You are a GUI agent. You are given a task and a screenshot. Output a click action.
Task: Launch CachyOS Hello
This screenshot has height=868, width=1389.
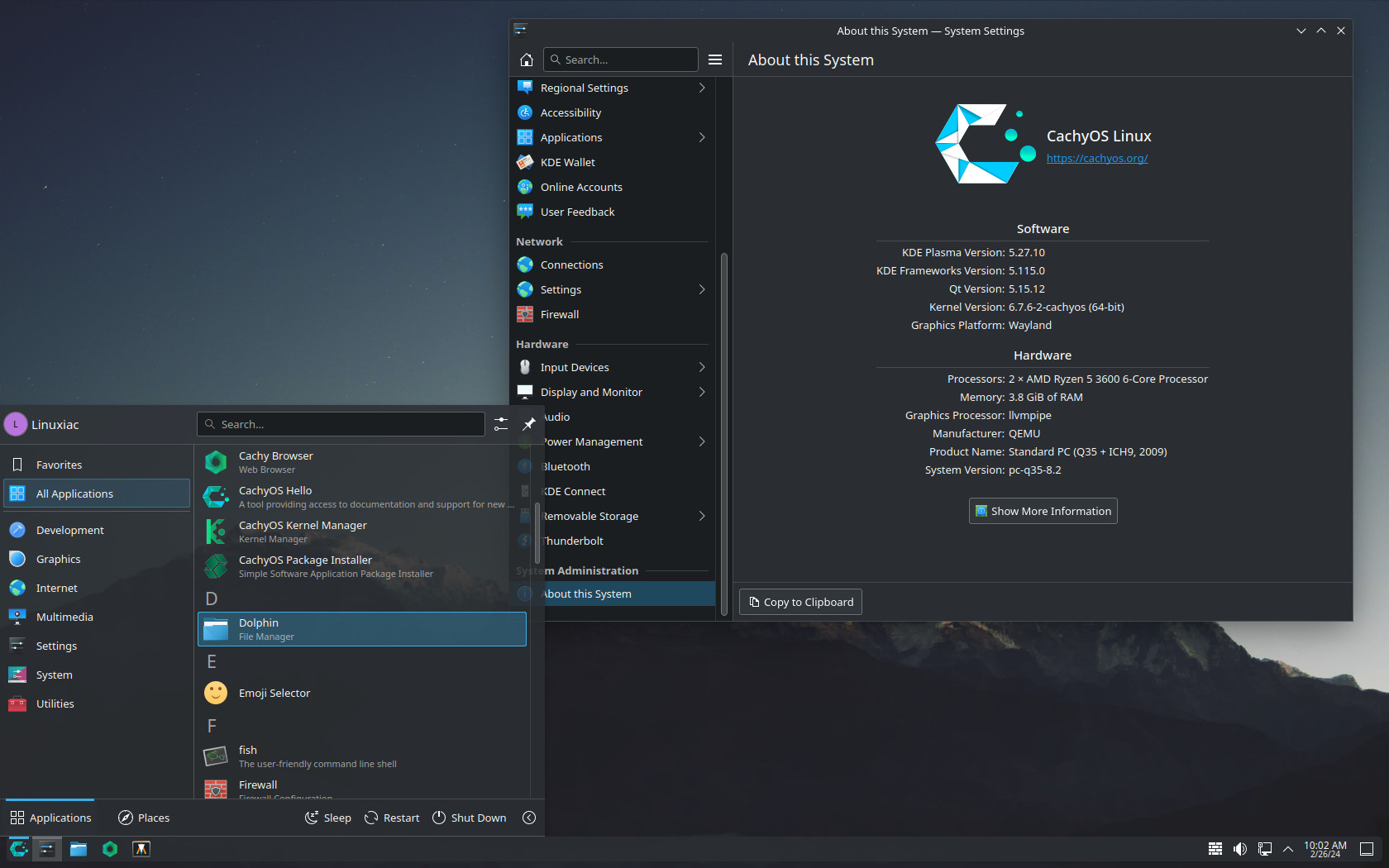[x=362, y=497]
